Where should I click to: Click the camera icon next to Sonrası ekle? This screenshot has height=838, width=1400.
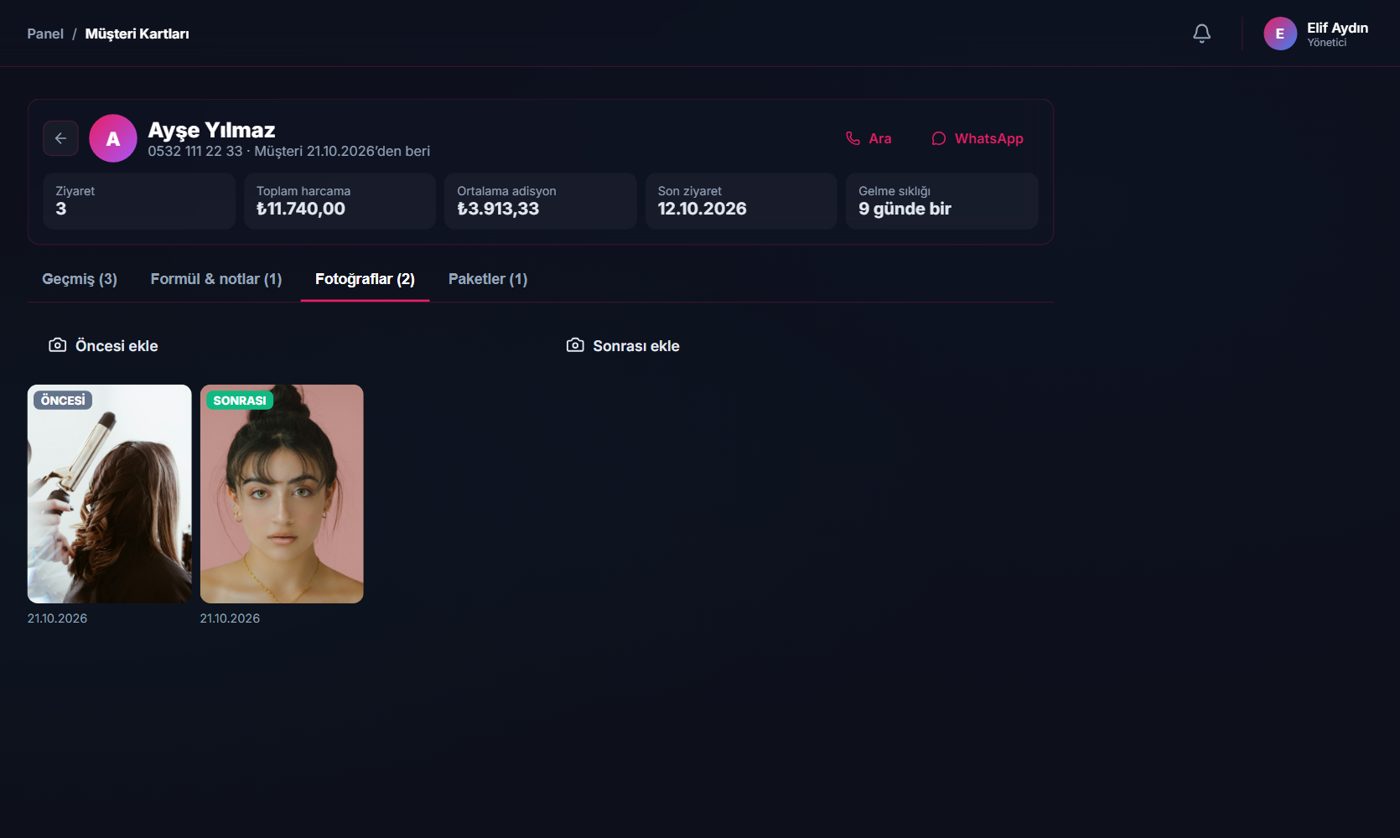575,345
